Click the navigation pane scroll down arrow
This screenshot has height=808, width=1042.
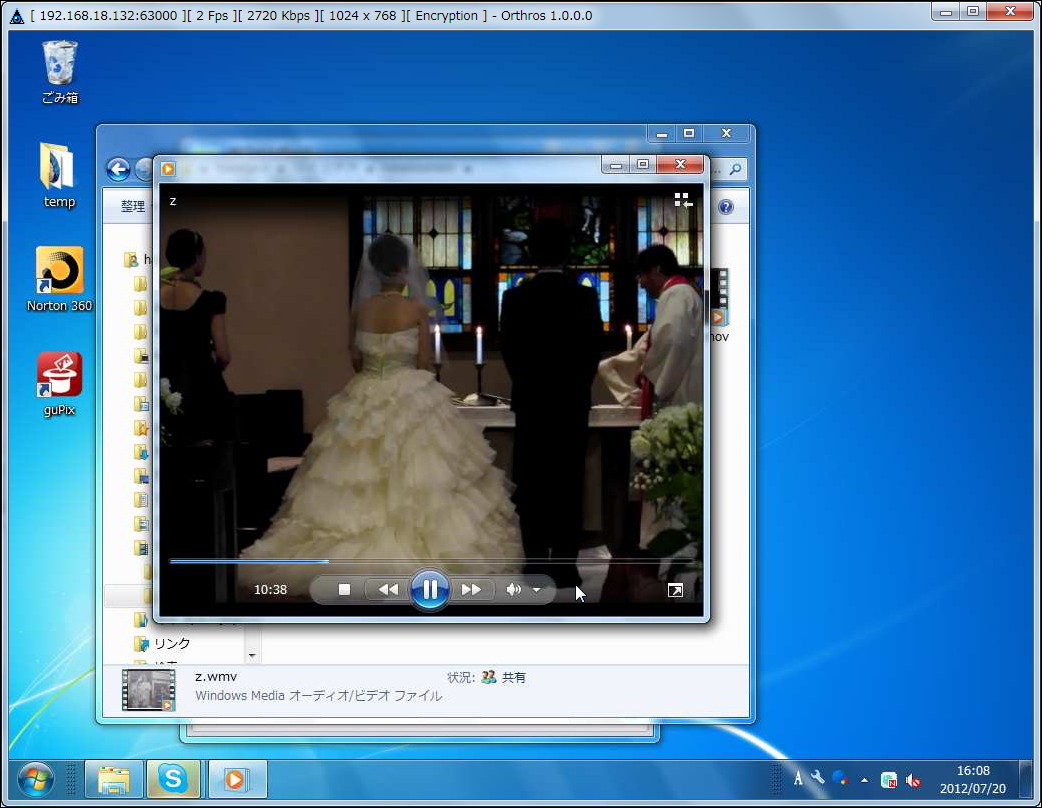252,656
